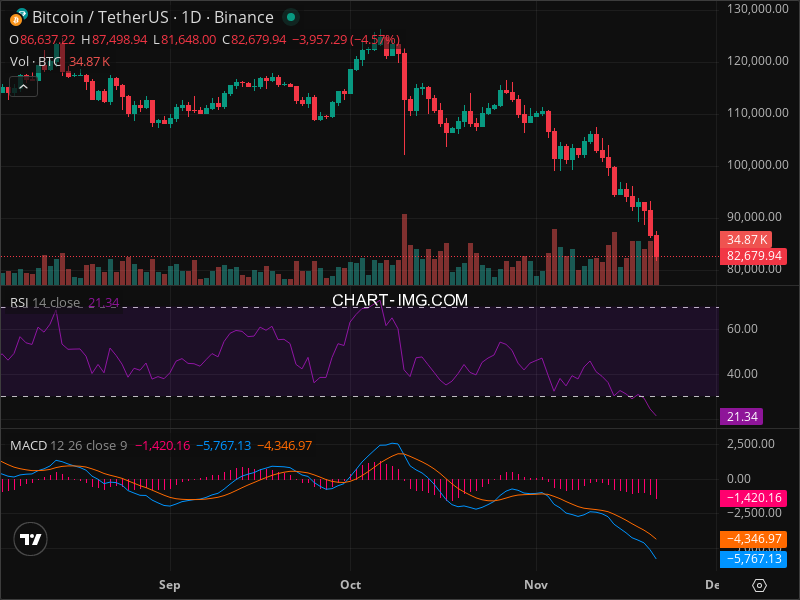Viewport: 800px width, 600px height.
Task: Click the CHART-IMG.COM watermark text
Action: pyautogui.click(x=400, y=300)
